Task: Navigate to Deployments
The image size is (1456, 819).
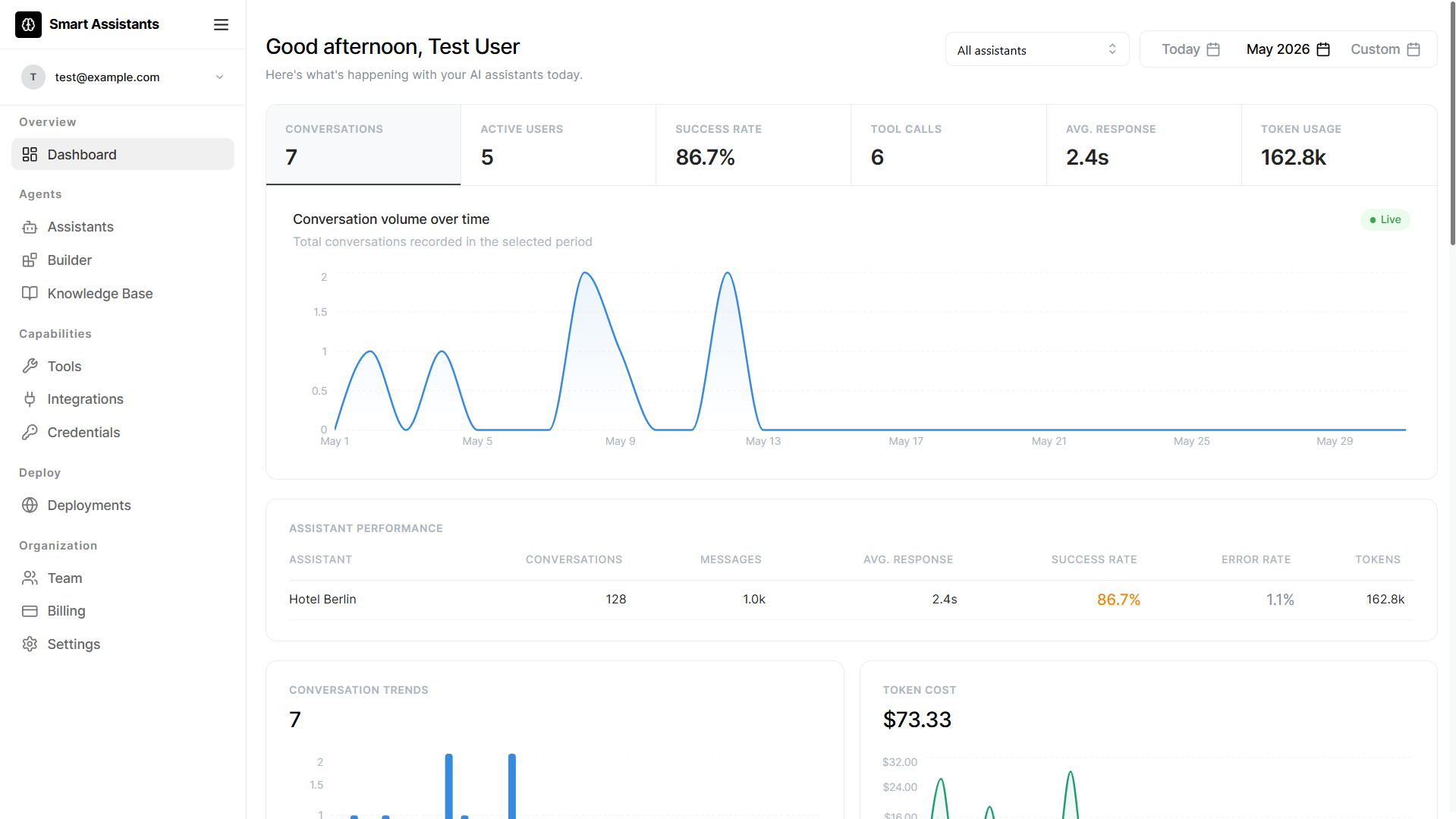Action: (123, 506)
